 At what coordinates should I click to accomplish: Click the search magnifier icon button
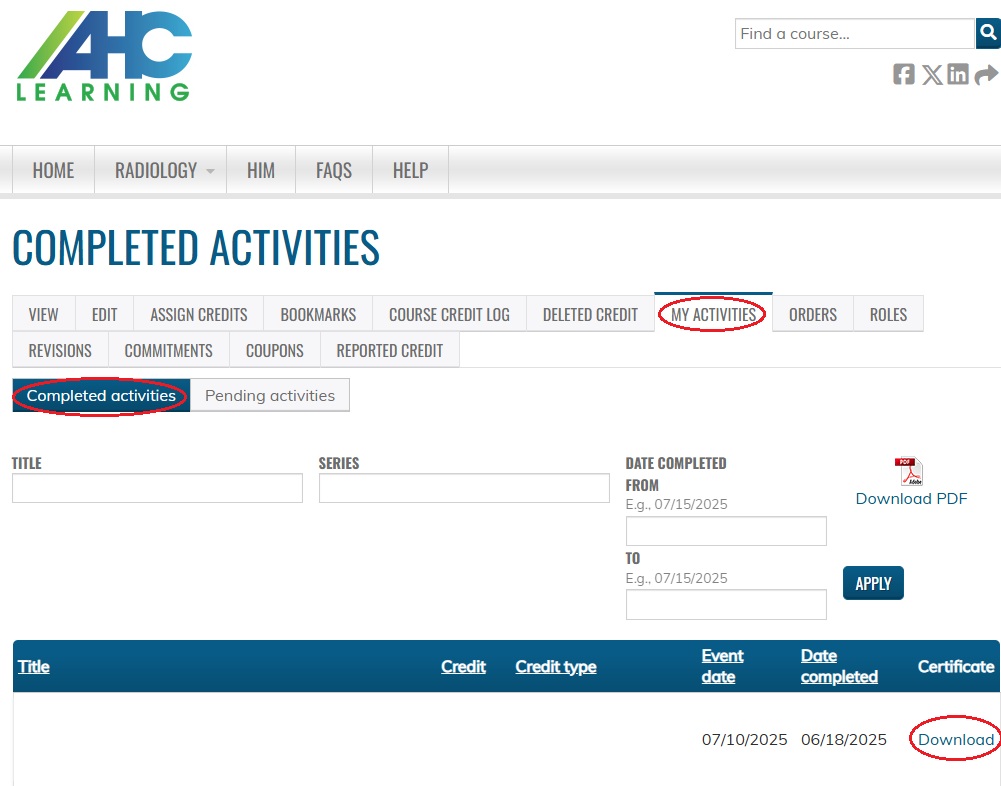988,34
